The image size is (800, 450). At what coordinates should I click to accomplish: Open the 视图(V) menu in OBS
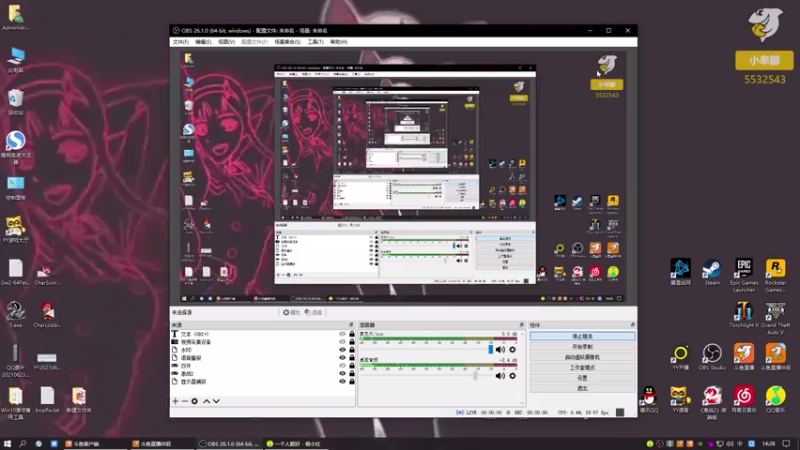click(227, 42)
